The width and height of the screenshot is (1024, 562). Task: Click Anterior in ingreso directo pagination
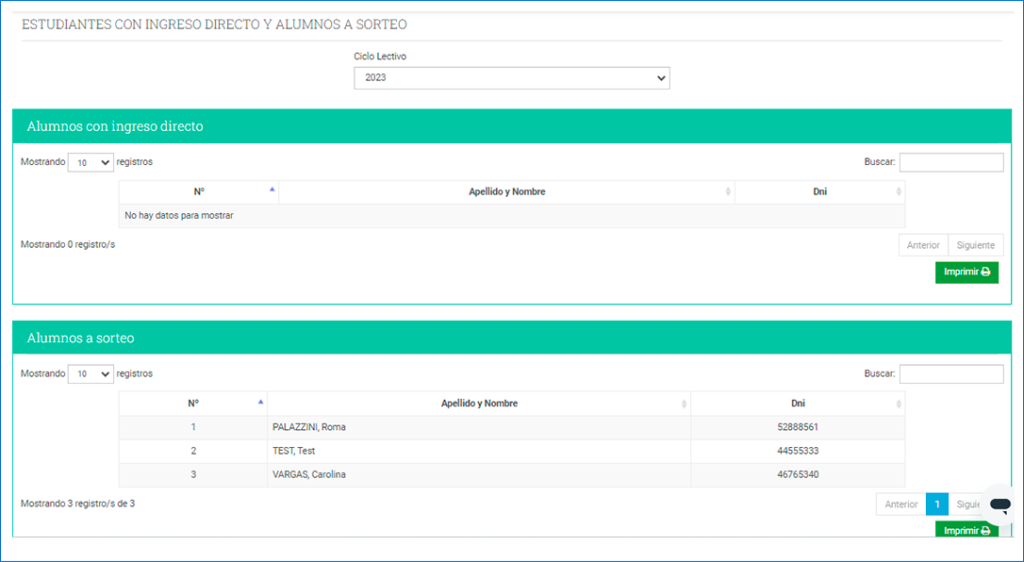coord(923,245)
